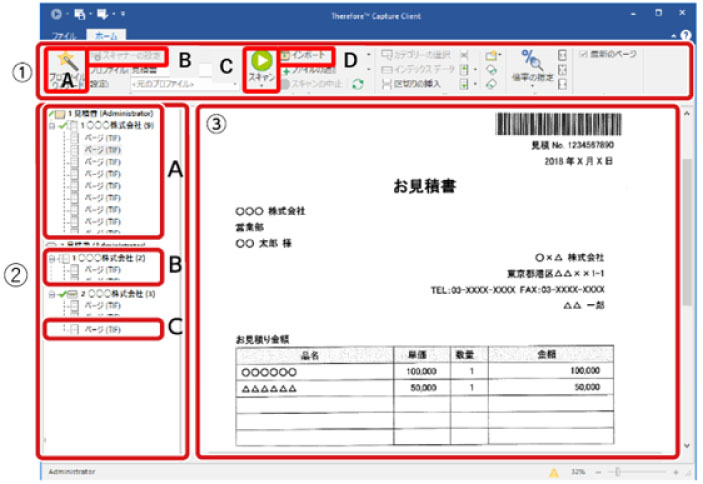Click カテゴリーの選択 in the ribbon
Screen dimensions: 703x484
[420, 54]
